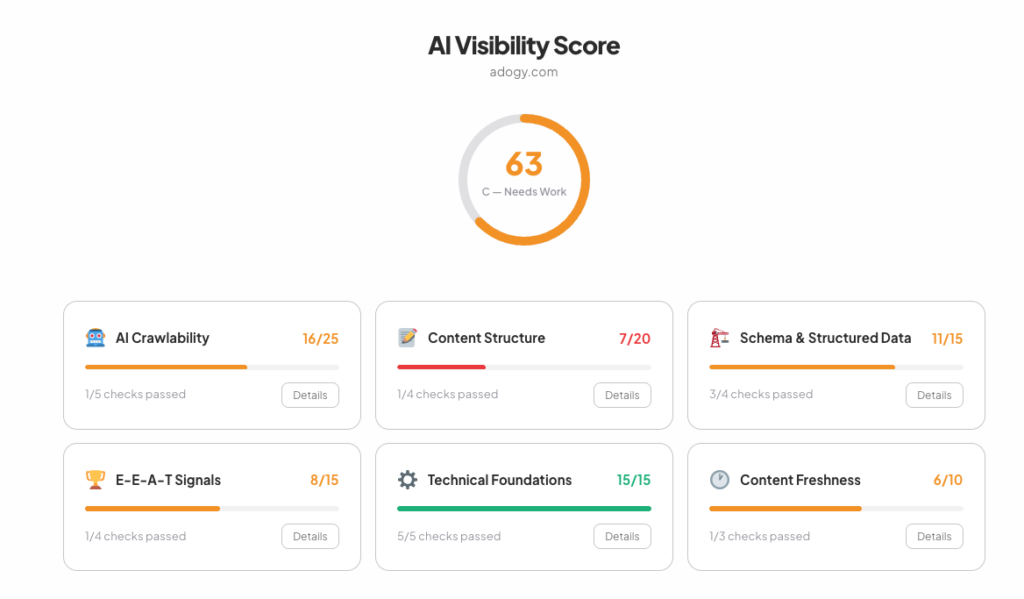Viewport: 1024px width, 599px height.
Task: Select the tower icon on Schema & Structured Data
Action: 718,338
